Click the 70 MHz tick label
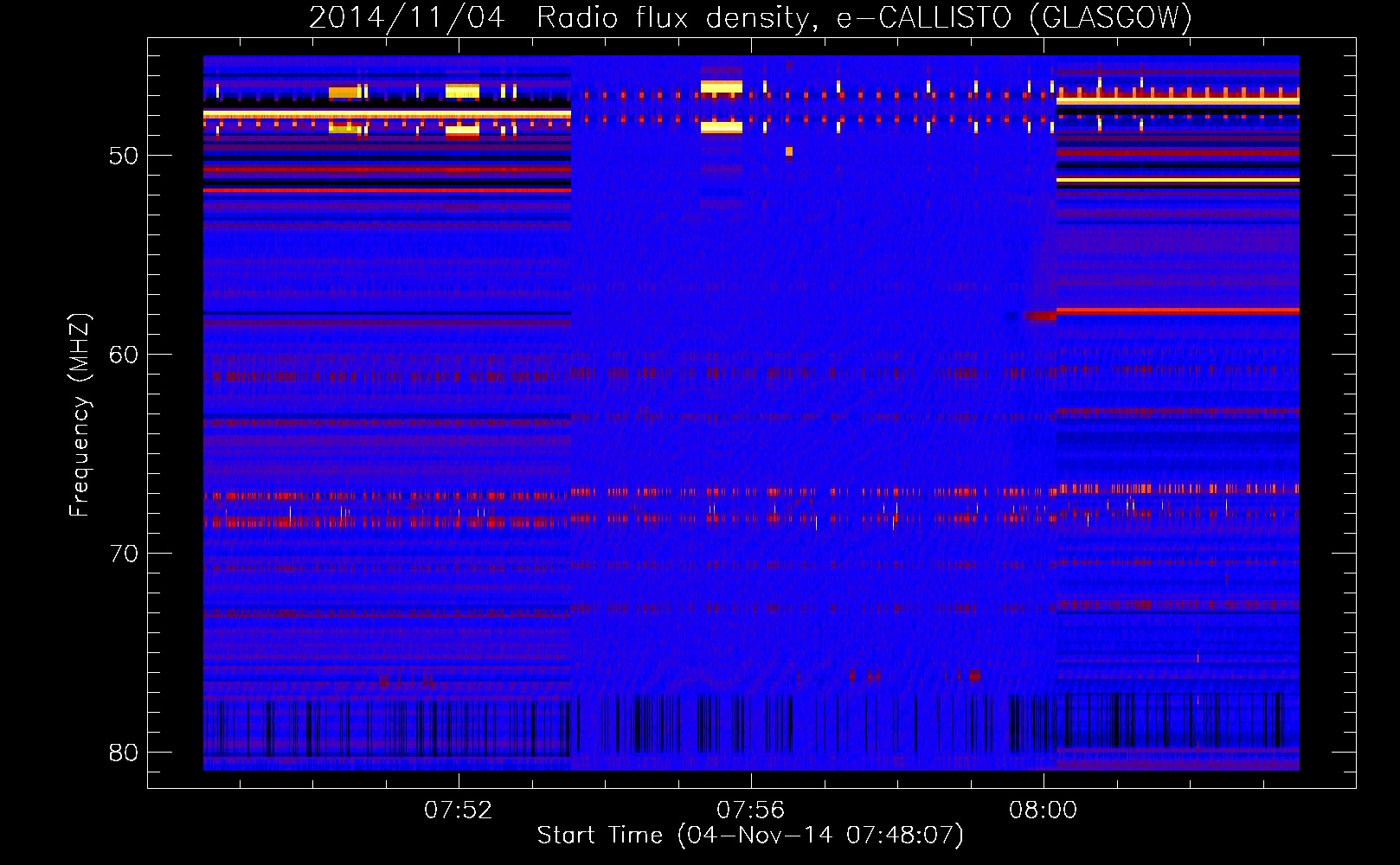 pyautogui.click(x=124, y=554)
